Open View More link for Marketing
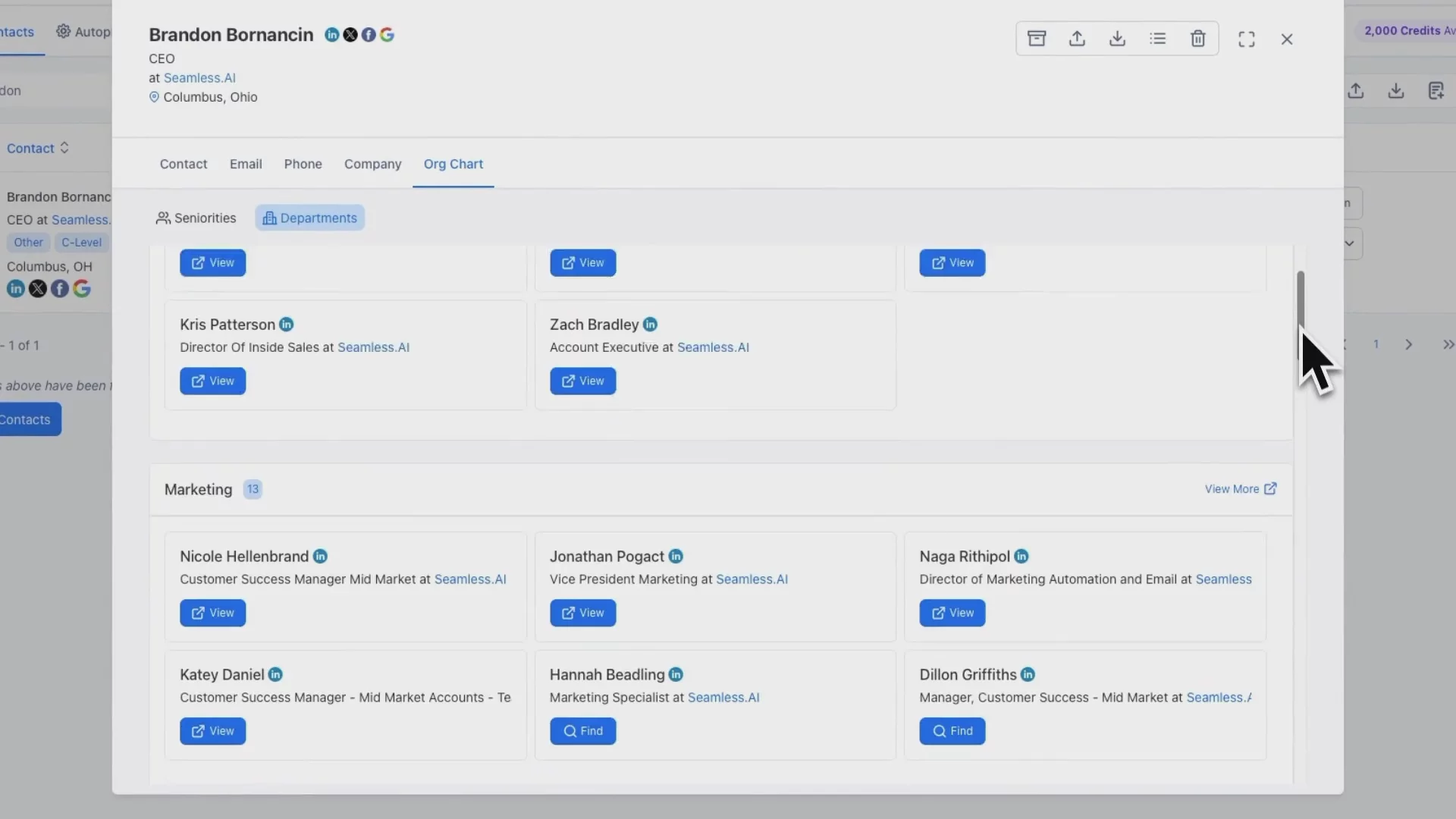This screenshot has height=819, width=1456. coord(1240,489)
